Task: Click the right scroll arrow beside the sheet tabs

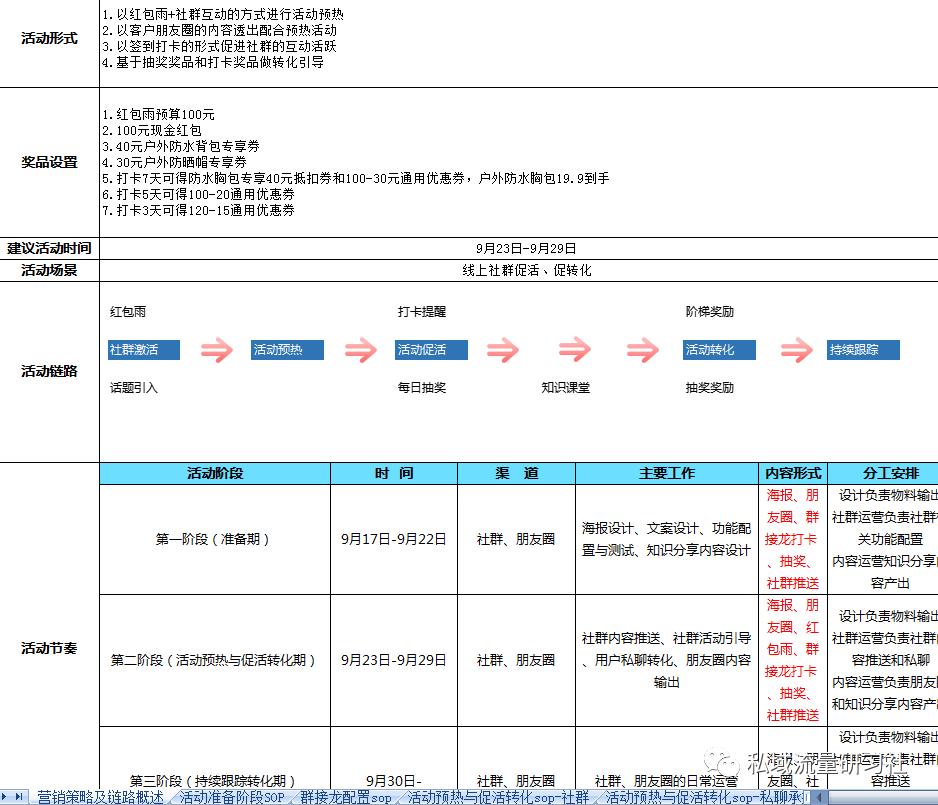Action: pos(820,796)
